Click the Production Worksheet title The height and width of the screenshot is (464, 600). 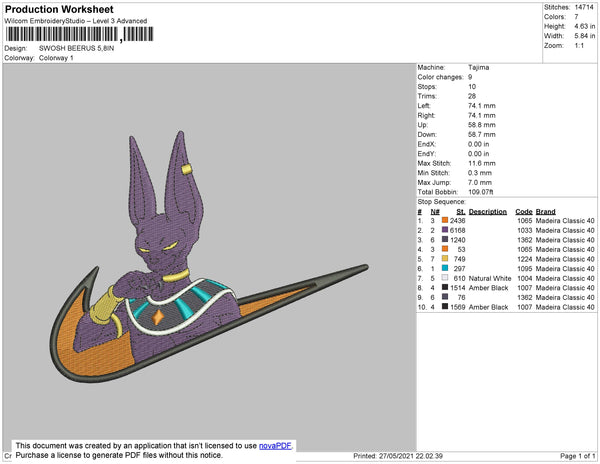pos(60,10)
